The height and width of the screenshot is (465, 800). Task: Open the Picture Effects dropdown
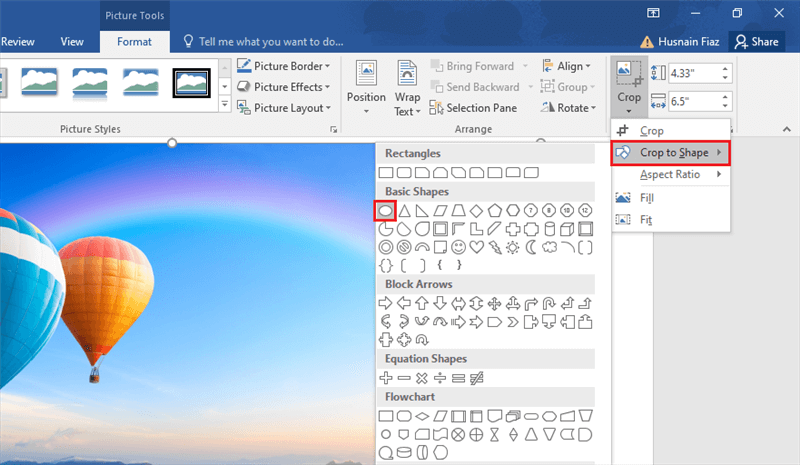tap(284, 87)
